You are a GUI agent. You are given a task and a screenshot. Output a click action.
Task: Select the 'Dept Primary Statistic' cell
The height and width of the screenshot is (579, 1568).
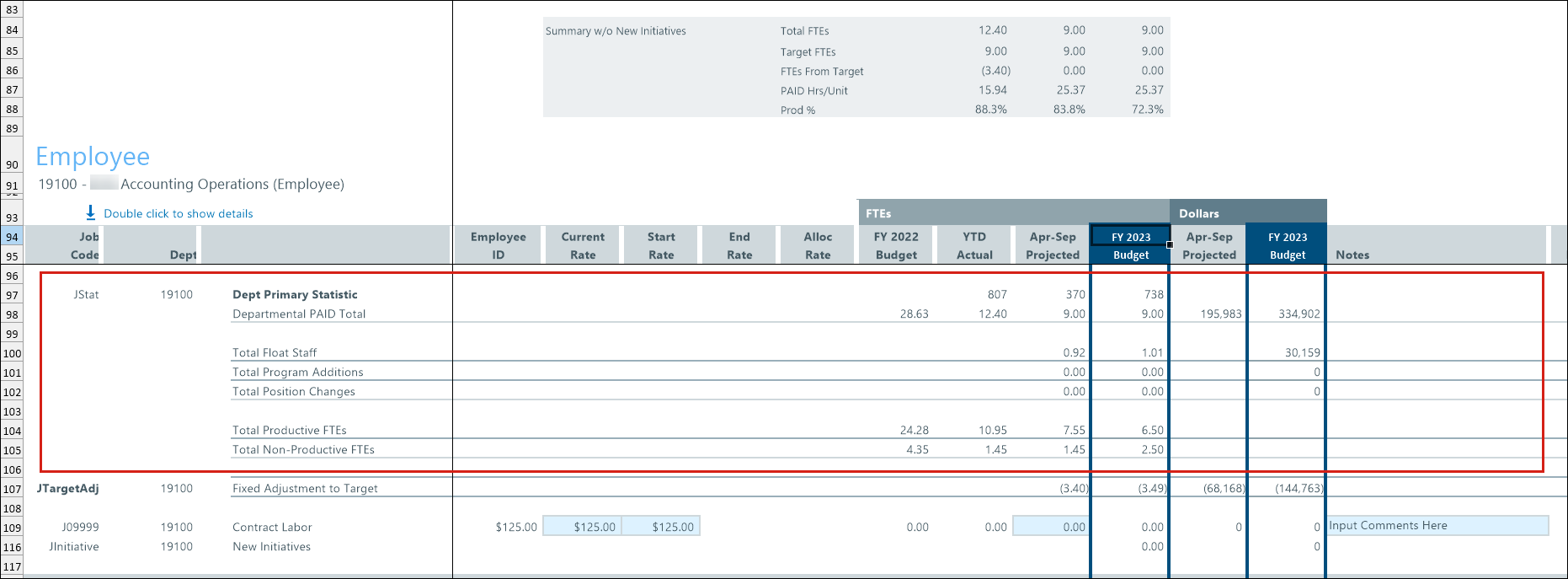click(x=295, y=294)
